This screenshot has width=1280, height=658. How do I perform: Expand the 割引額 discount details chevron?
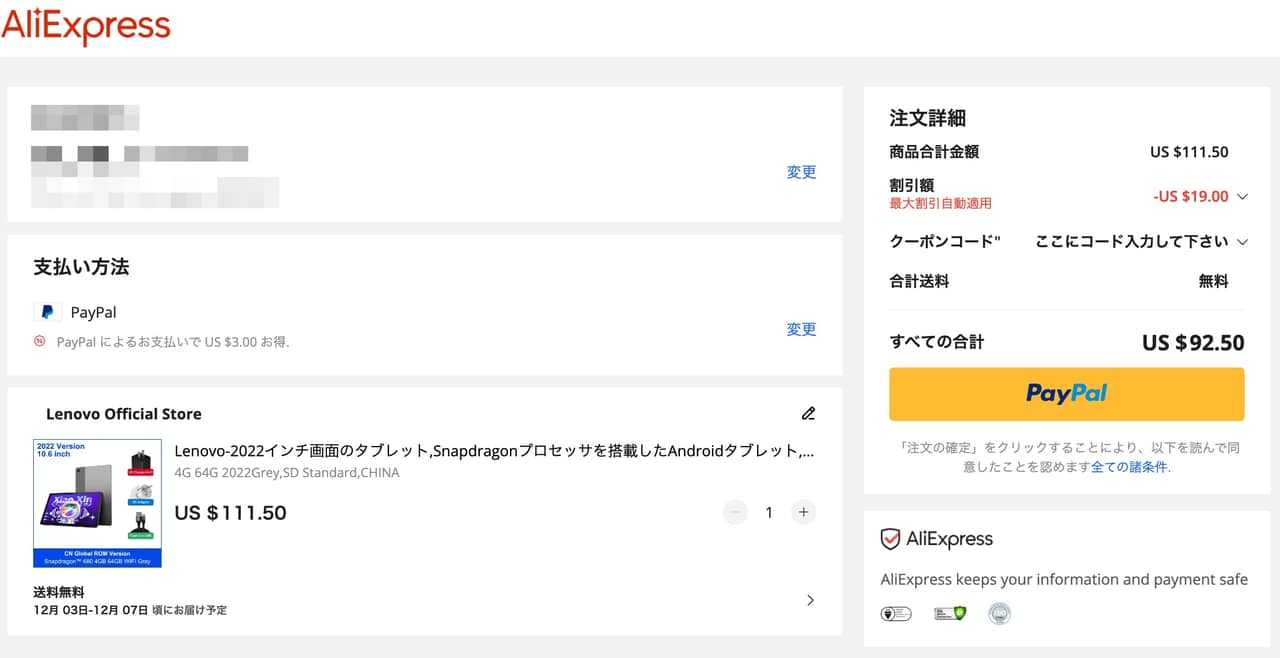tap(1242, 196)
